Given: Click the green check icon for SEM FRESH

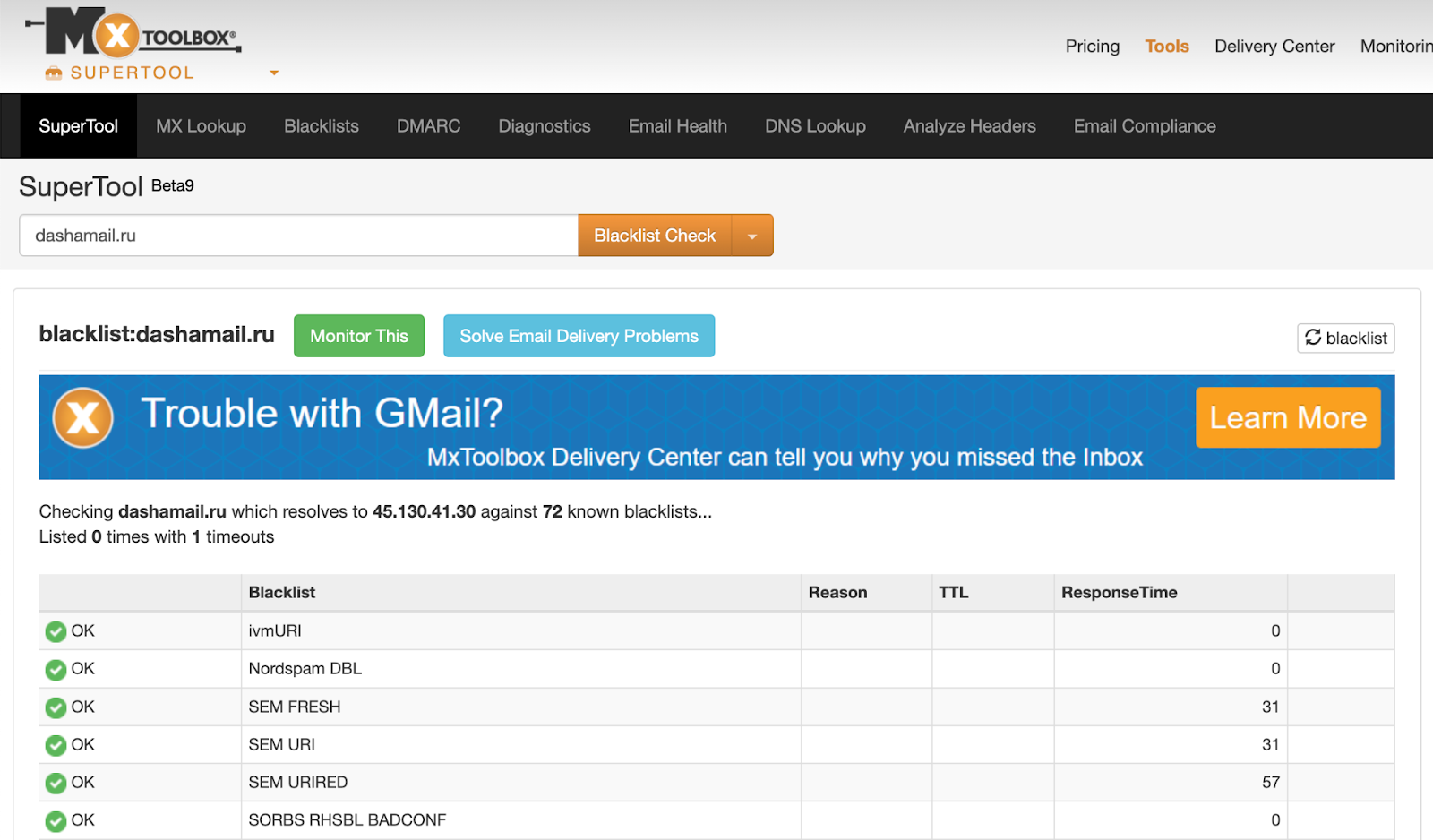Looking at the screenshot, I should pyautogui.click(x=56, y=707).
